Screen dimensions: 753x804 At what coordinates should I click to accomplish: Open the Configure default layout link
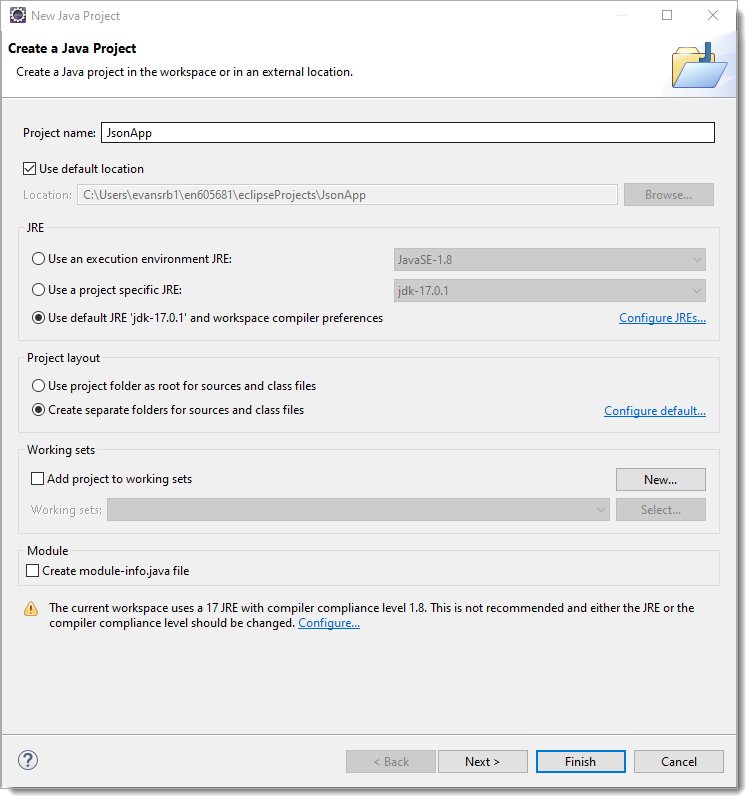pos(655,411)
